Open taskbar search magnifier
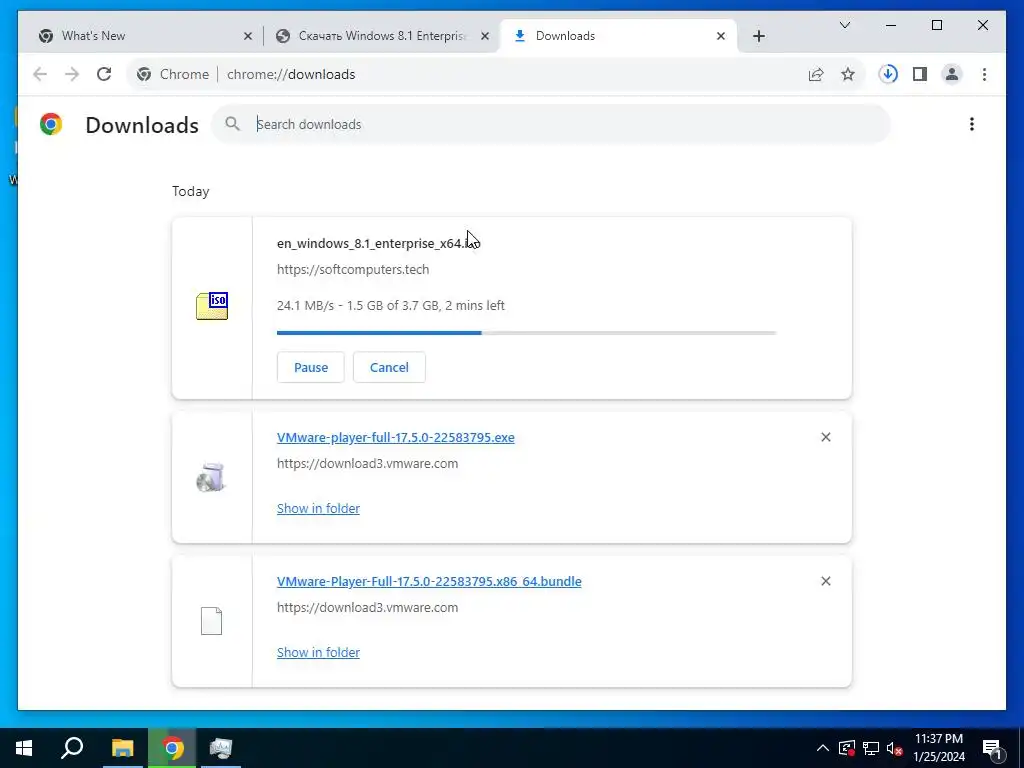 coord(72,748)
